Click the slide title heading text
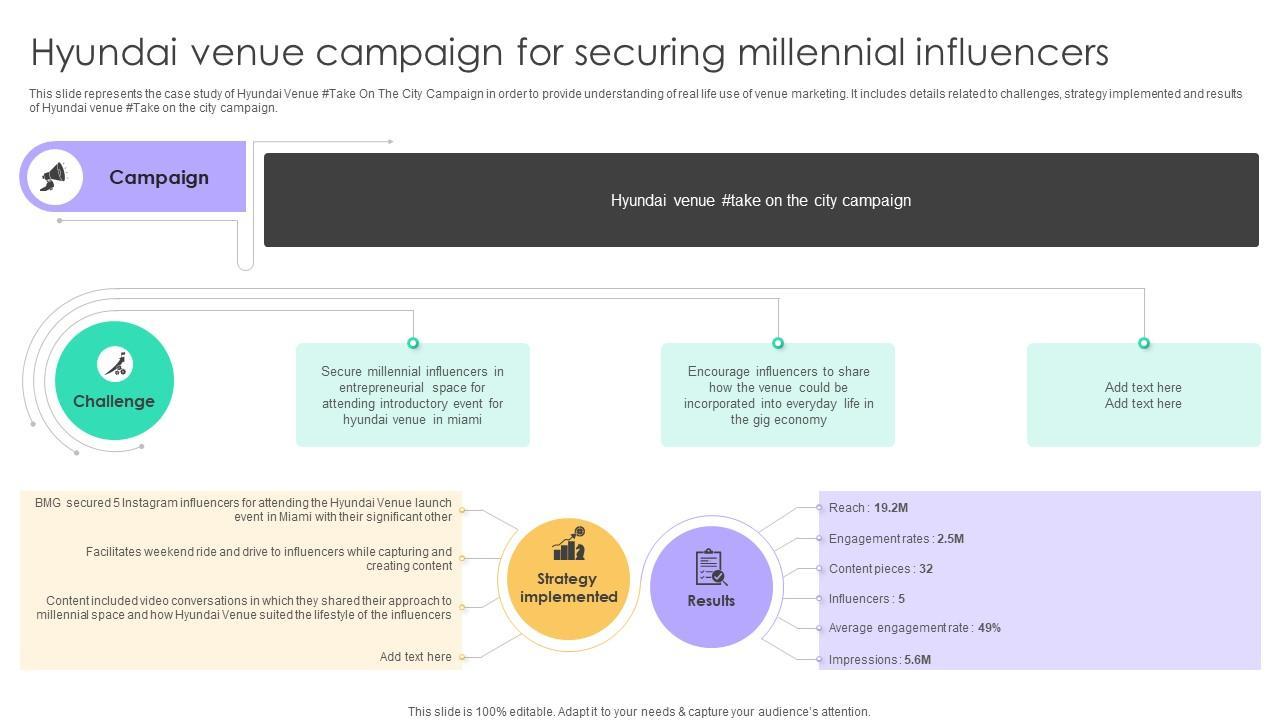This screenshot has height=720, width=1280. point(570,52)
